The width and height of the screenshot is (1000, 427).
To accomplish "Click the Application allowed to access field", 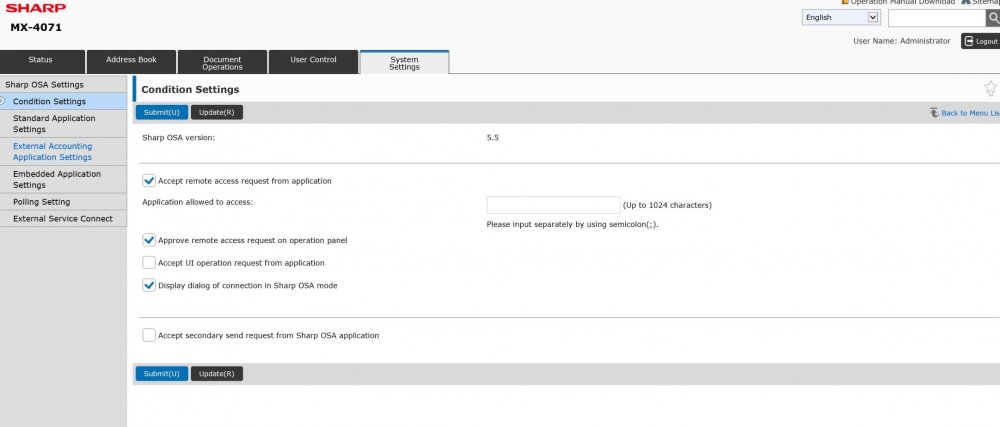I will pos(552,205).
